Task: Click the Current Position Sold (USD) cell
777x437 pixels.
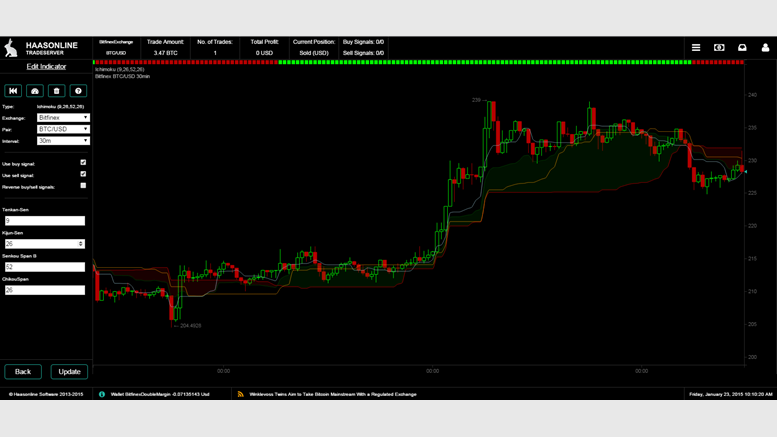Action: click(314, 48)
